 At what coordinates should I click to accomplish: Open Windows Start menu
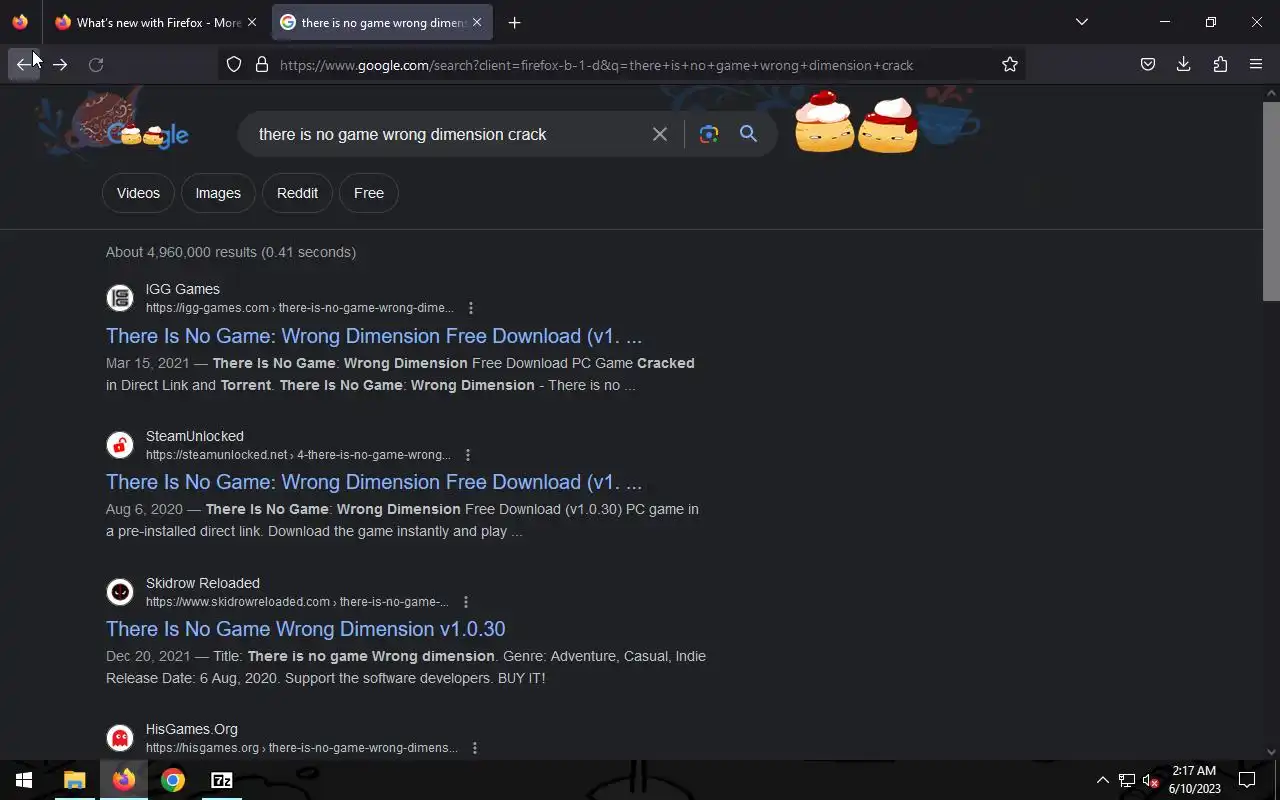point(24,780)
